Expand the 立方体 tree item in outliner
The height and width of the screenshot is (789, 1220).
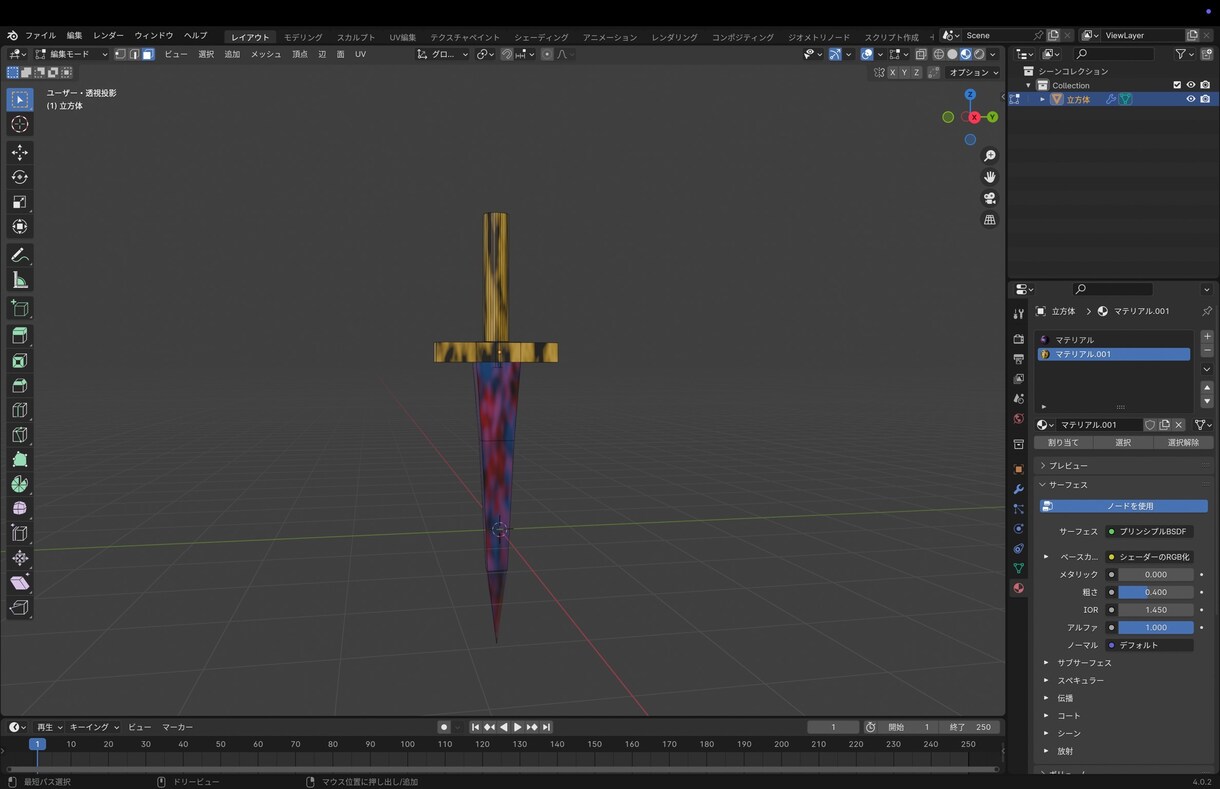click(1042, 99)
